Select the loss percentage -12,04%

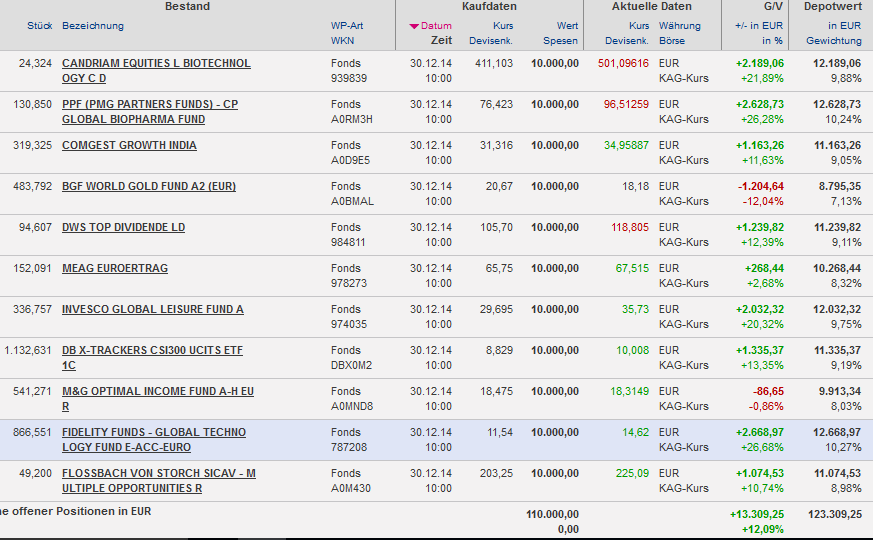coord(763,202)
